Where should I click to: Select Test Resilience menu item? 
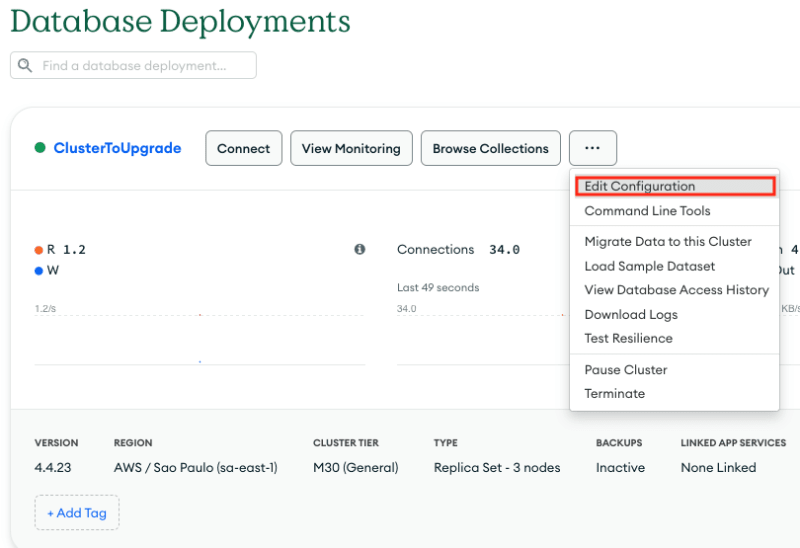[628, 338]
